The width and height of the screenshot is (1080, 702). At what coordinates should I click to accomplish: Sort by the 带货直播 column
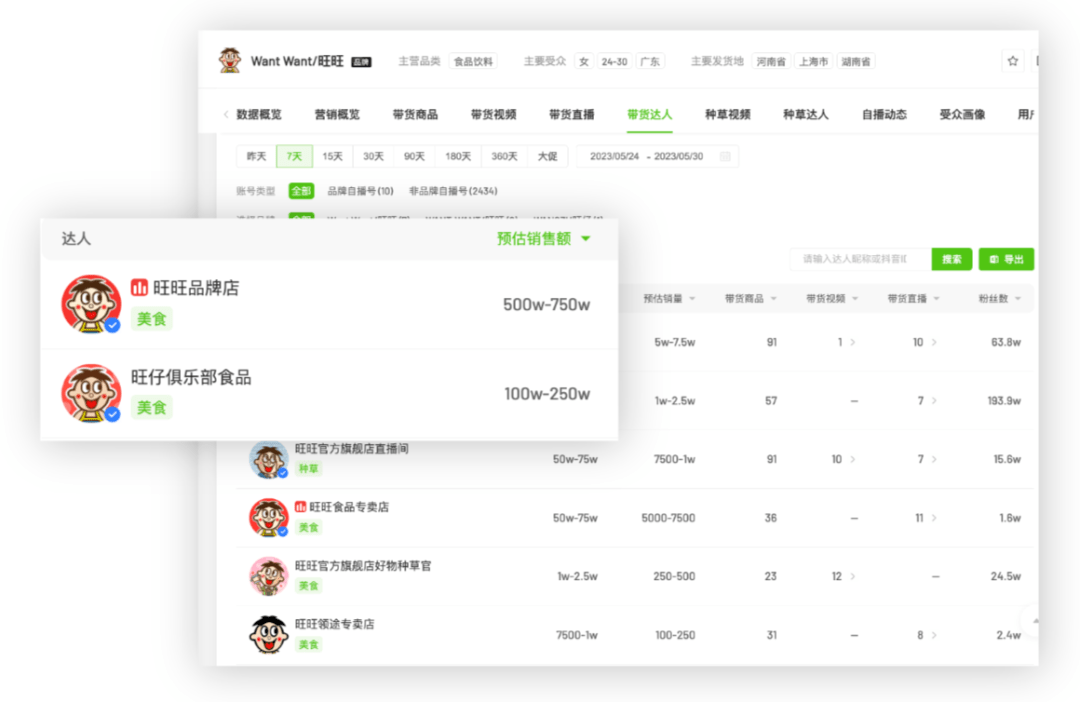coord(913,298)
